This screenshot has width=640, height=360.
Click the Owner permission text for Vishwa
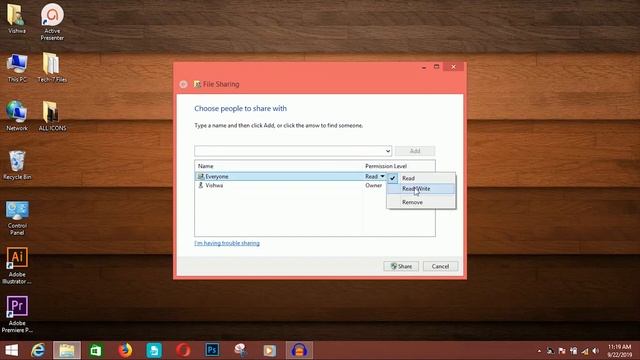373,185
